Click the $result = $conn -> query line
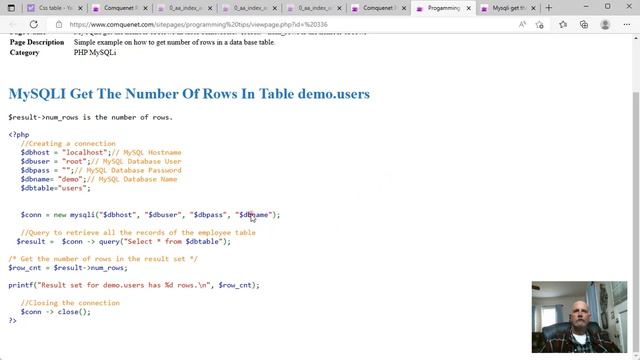The width and height of the screenshot is (640, 360). point(124,242)
